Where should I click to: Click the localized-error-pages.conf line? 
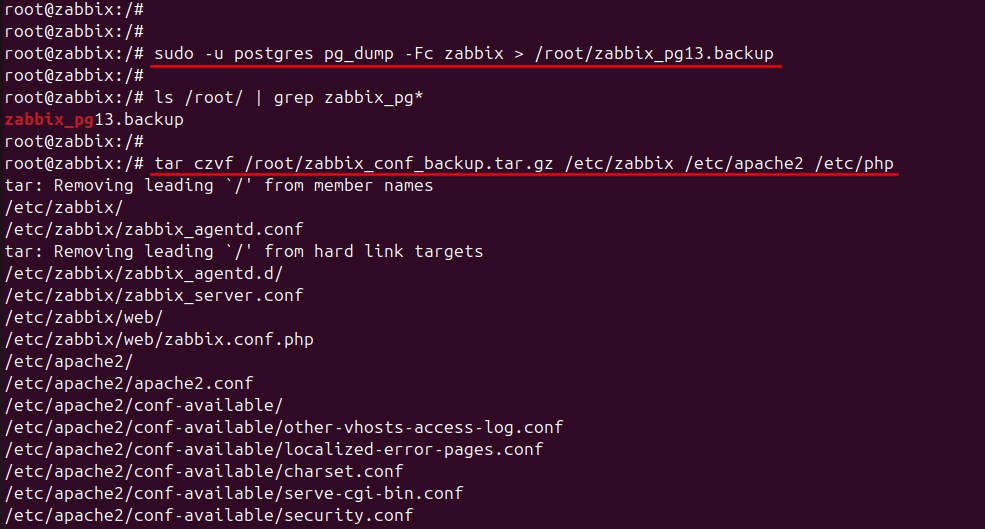[274, 449]
